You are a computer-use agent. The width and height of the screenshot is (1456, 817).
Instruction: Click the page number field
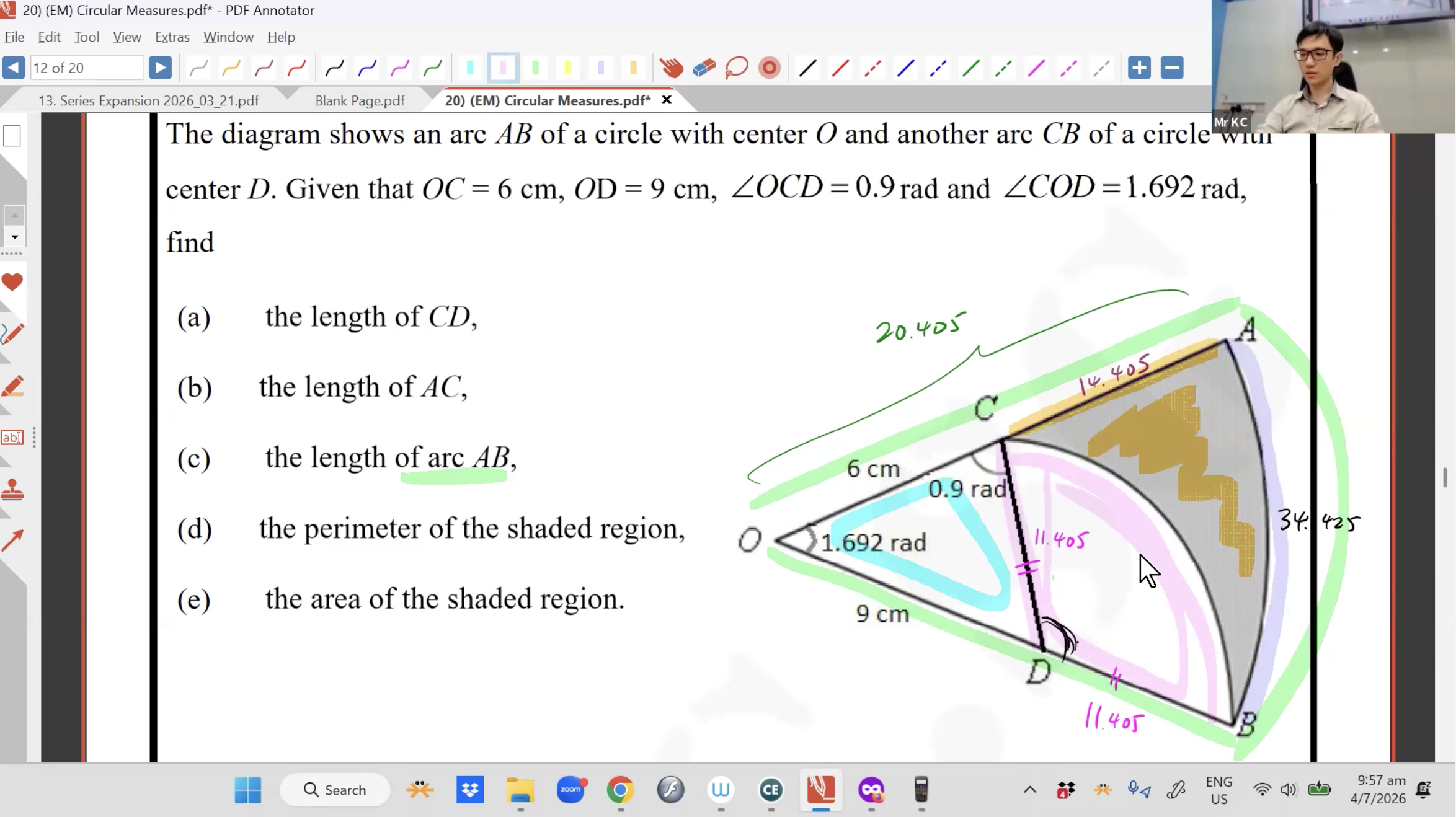coord(87,68)
